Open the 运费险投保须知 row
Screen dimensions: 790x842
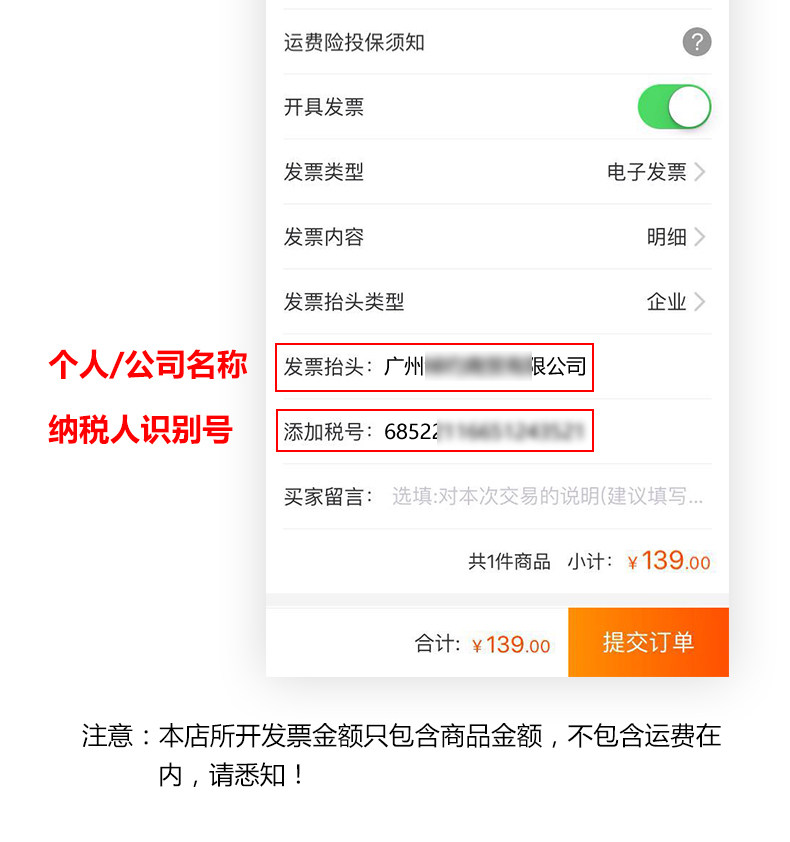(497, 42)
